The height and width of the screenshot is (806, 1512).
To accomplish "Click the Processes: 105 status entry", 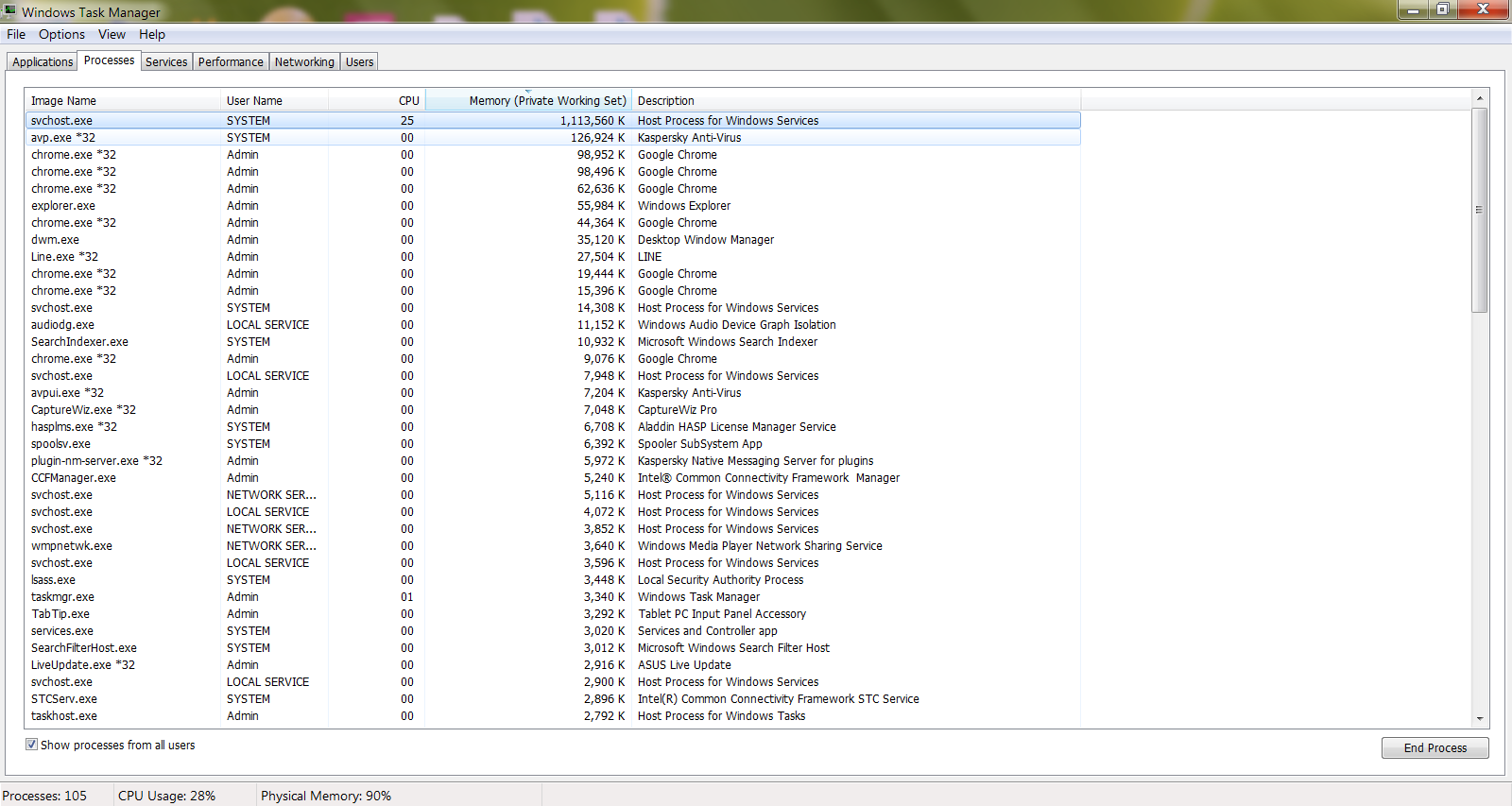I will [x=44, y=796].
